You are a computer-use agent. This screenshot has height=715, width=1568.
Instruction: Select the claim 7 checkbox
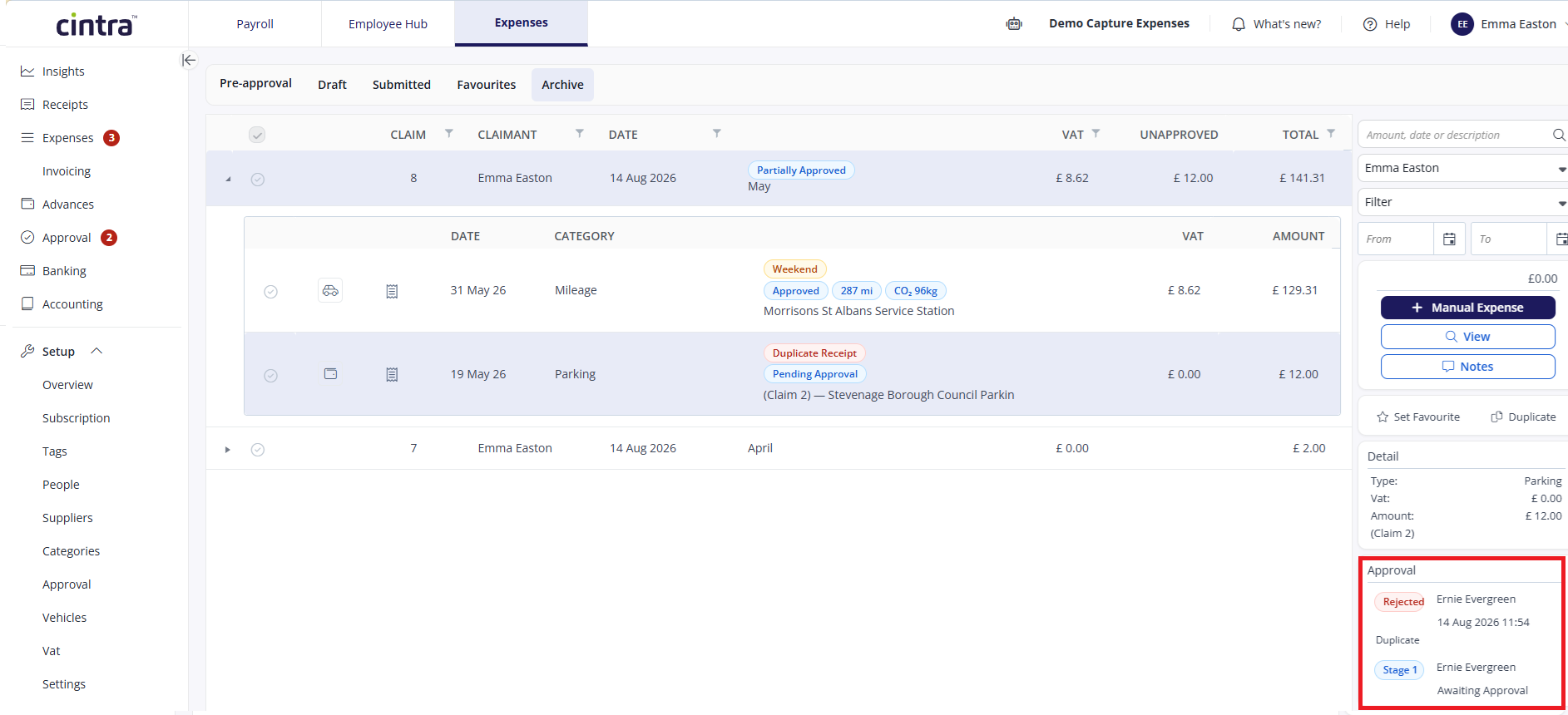pos(258,450)
